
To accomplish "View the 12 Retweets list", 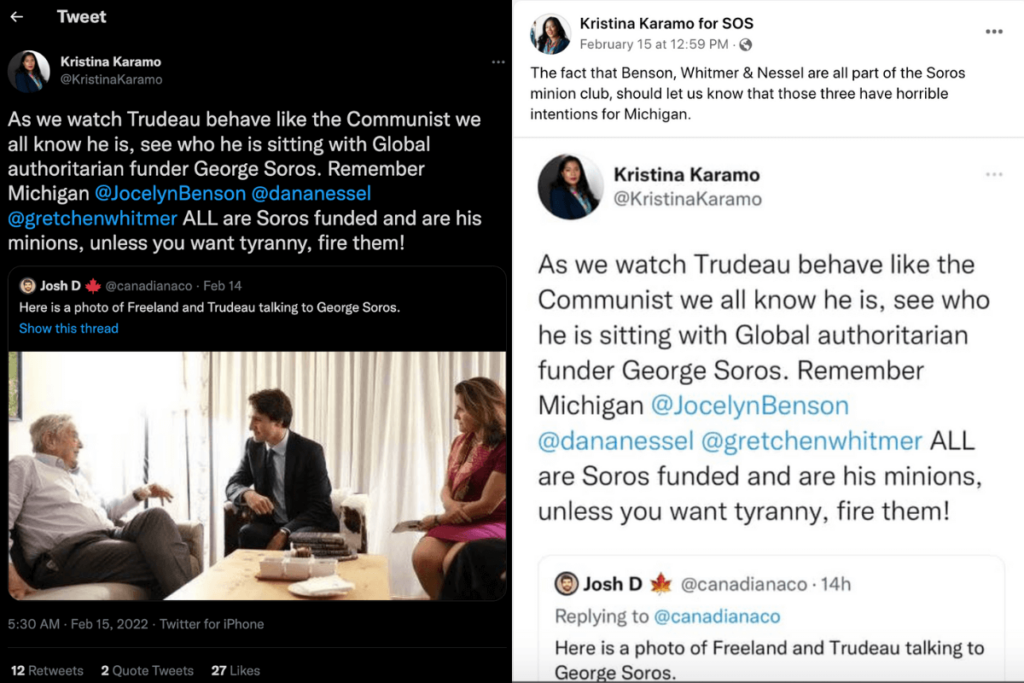I will (x=47, y=670).
